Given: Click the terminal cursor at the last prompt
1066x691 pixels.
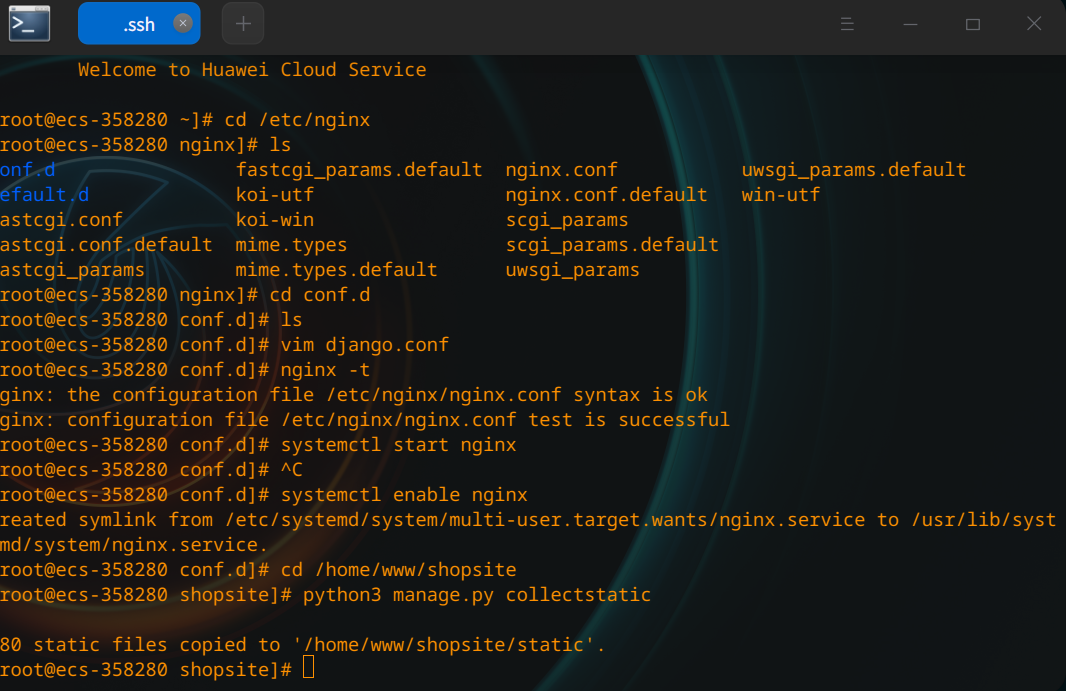Looking at the screenshot, I should point(308,667).
